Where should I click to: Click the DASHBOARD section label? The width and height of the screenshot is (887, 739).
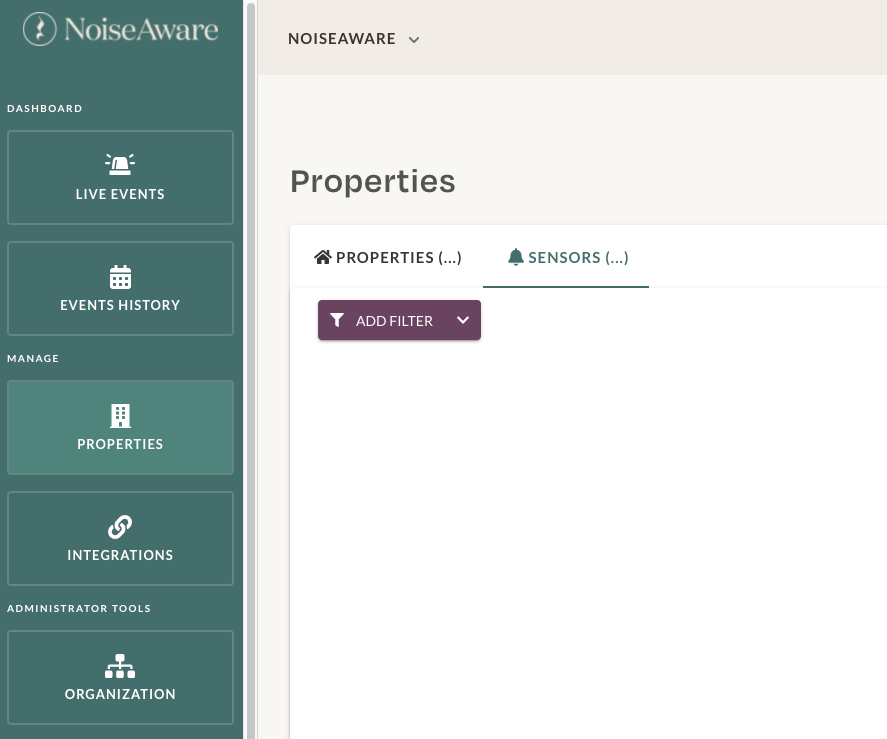click(45, 108)
